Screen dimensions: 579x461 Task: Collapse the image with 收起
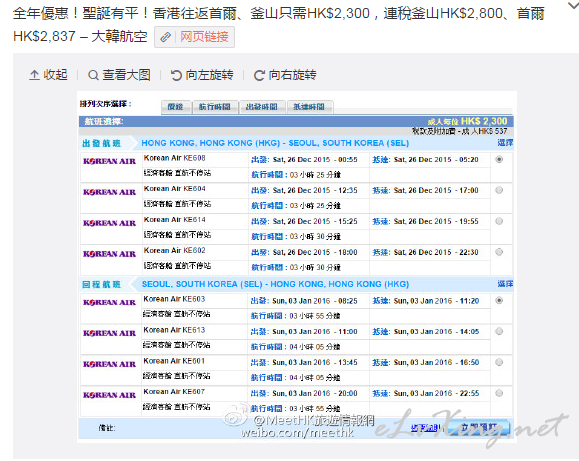click(x=48, y=75)
